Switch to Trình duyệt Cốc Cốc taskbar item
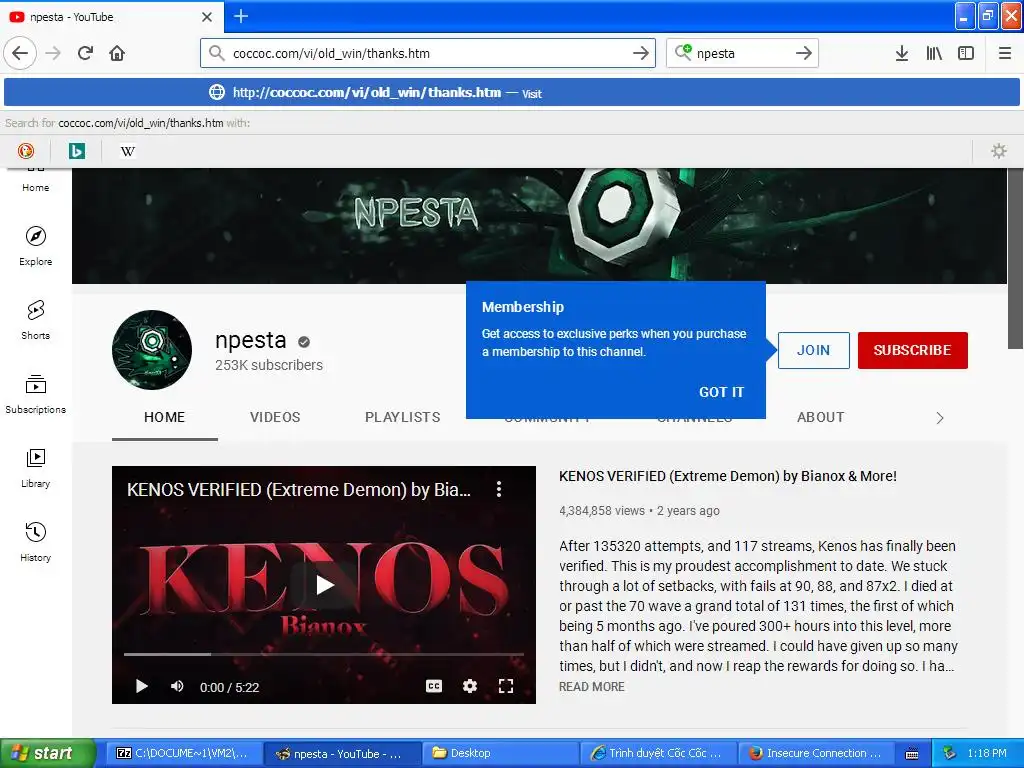 [x=658, y=753]
